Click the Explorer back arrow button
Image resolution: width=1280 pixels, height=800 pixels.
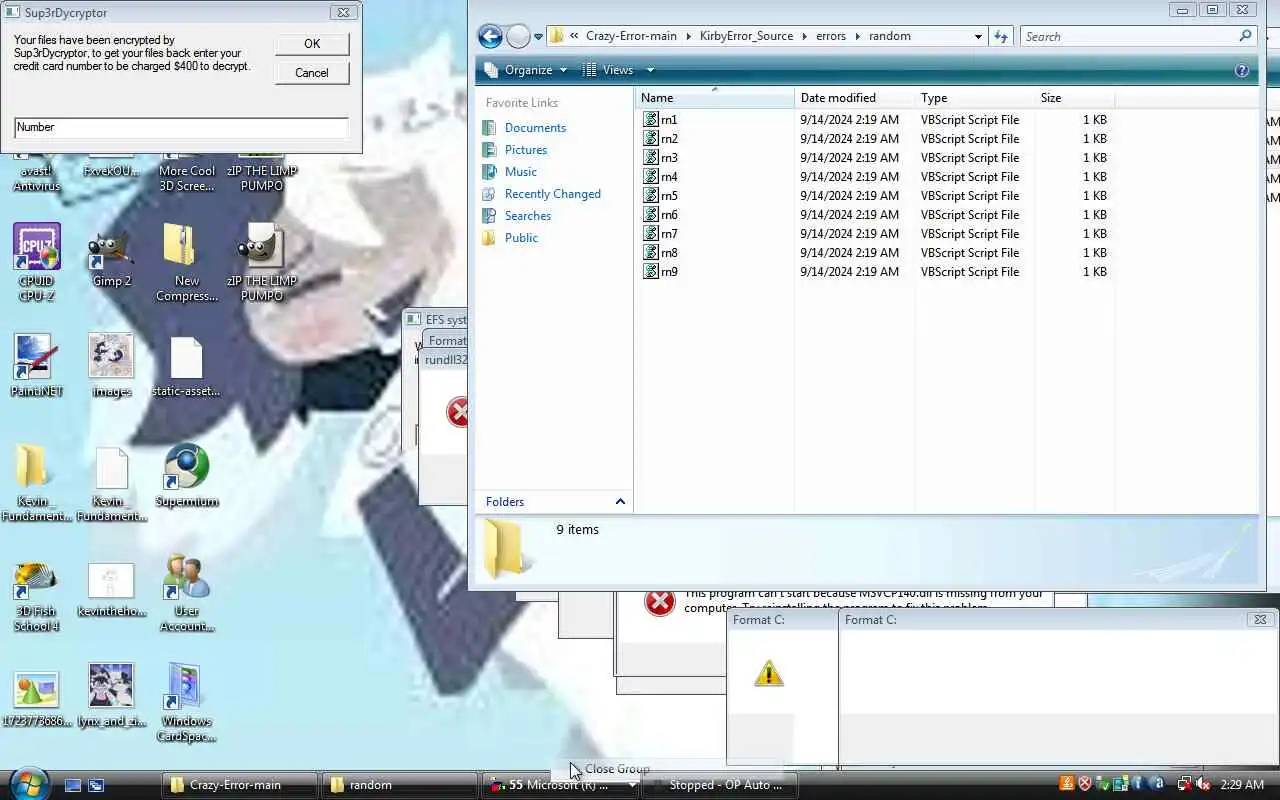coord(490,37)
